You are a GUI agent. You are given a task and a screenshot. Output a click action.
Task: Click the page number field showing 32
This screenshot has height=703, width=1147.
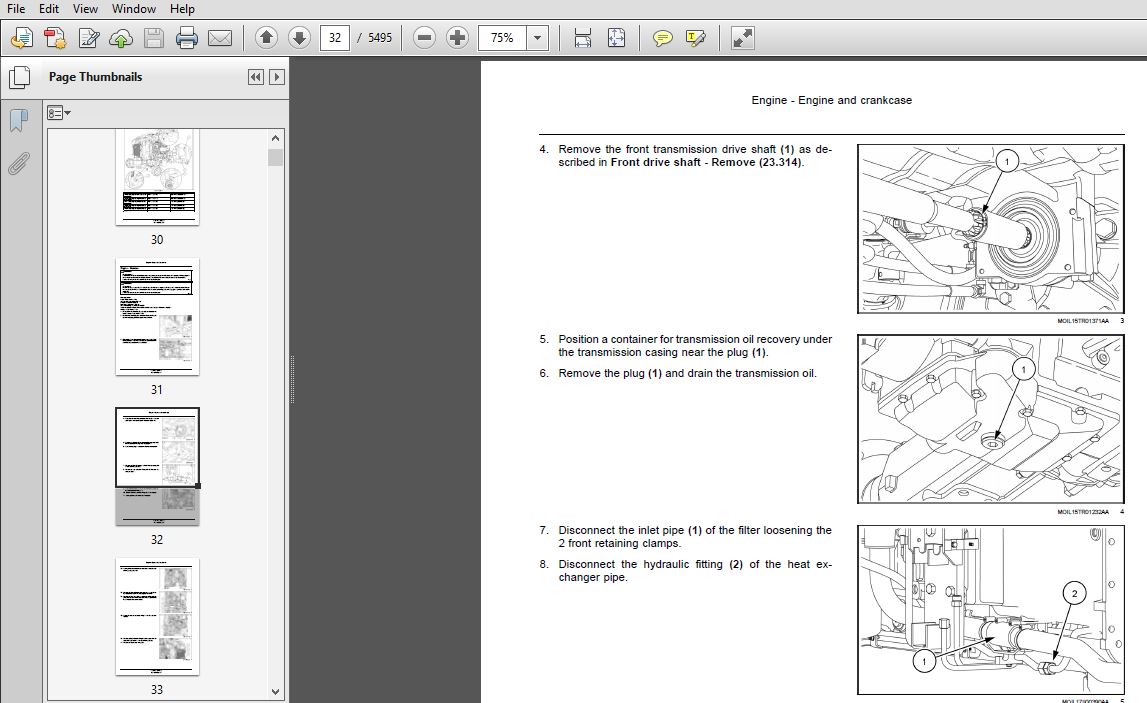(x=335, y=37)
